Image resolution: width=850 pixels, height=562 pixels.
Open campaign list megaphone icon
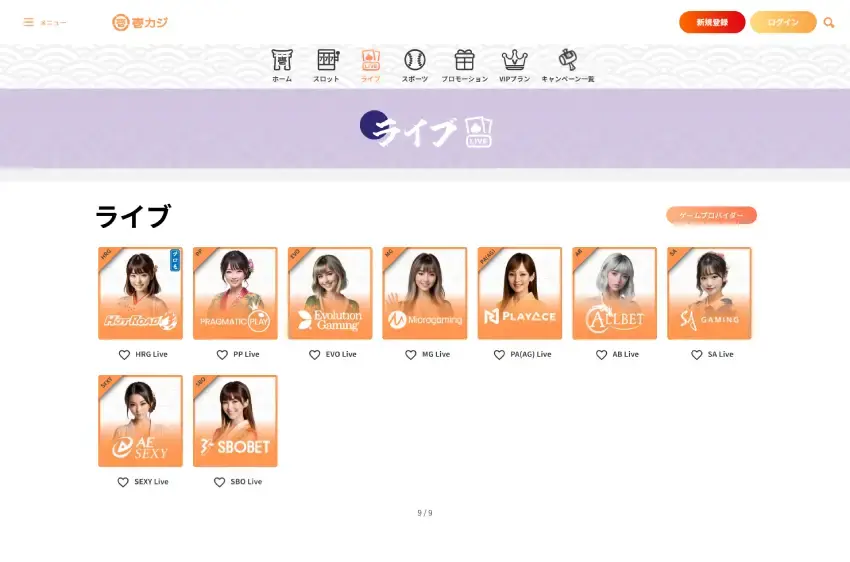567,60
